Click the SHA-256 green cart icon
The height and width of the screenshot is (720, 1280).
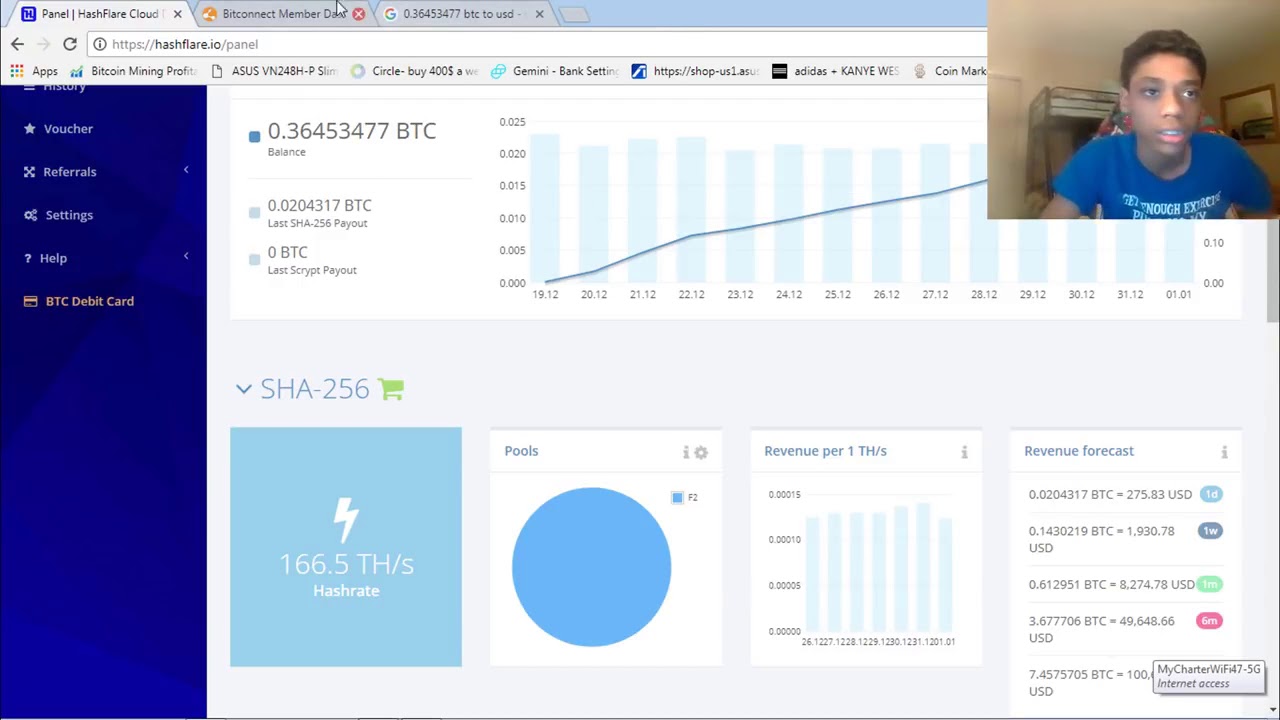coord(391,389)
